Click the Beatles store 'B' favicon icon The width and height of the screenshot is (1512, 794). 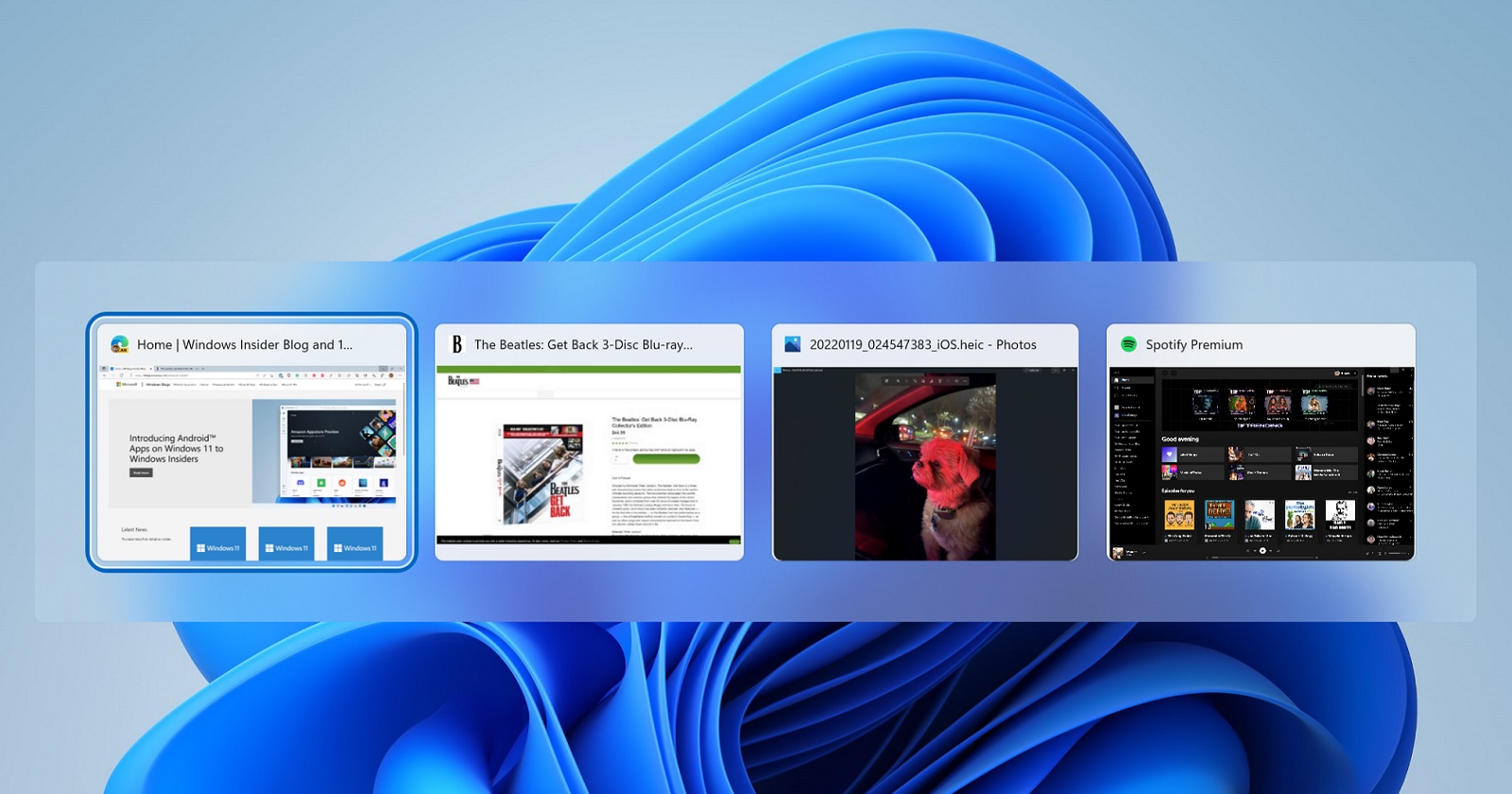point(456,344)
